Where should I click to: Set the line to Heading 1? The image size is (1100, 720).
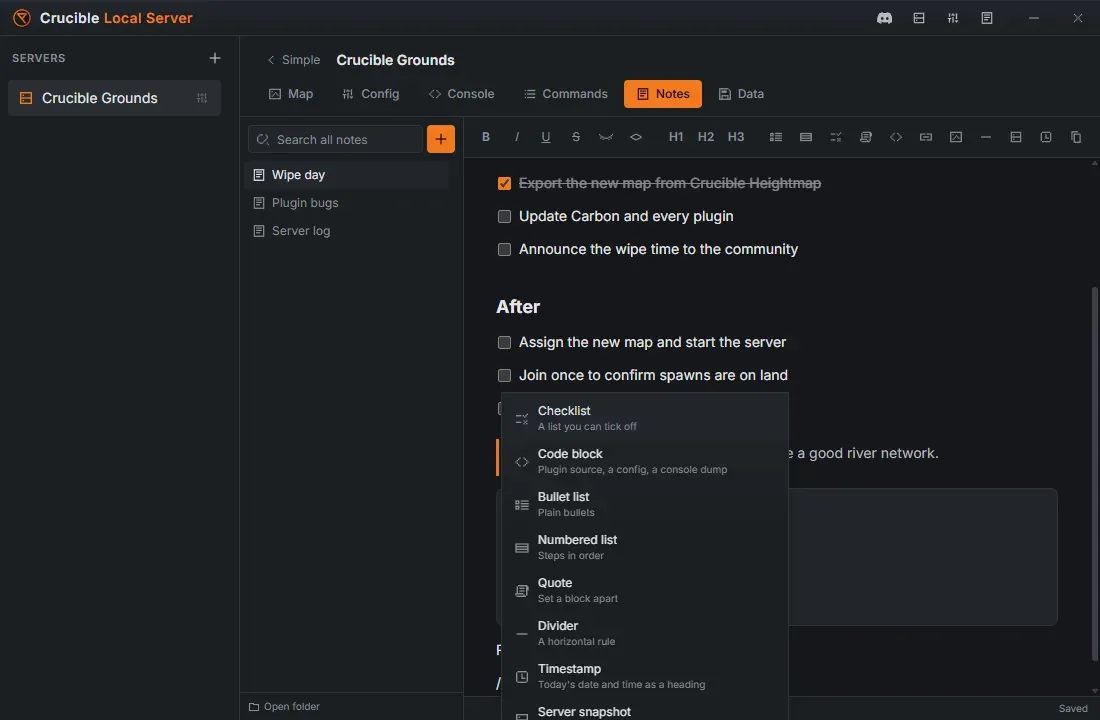676,137
